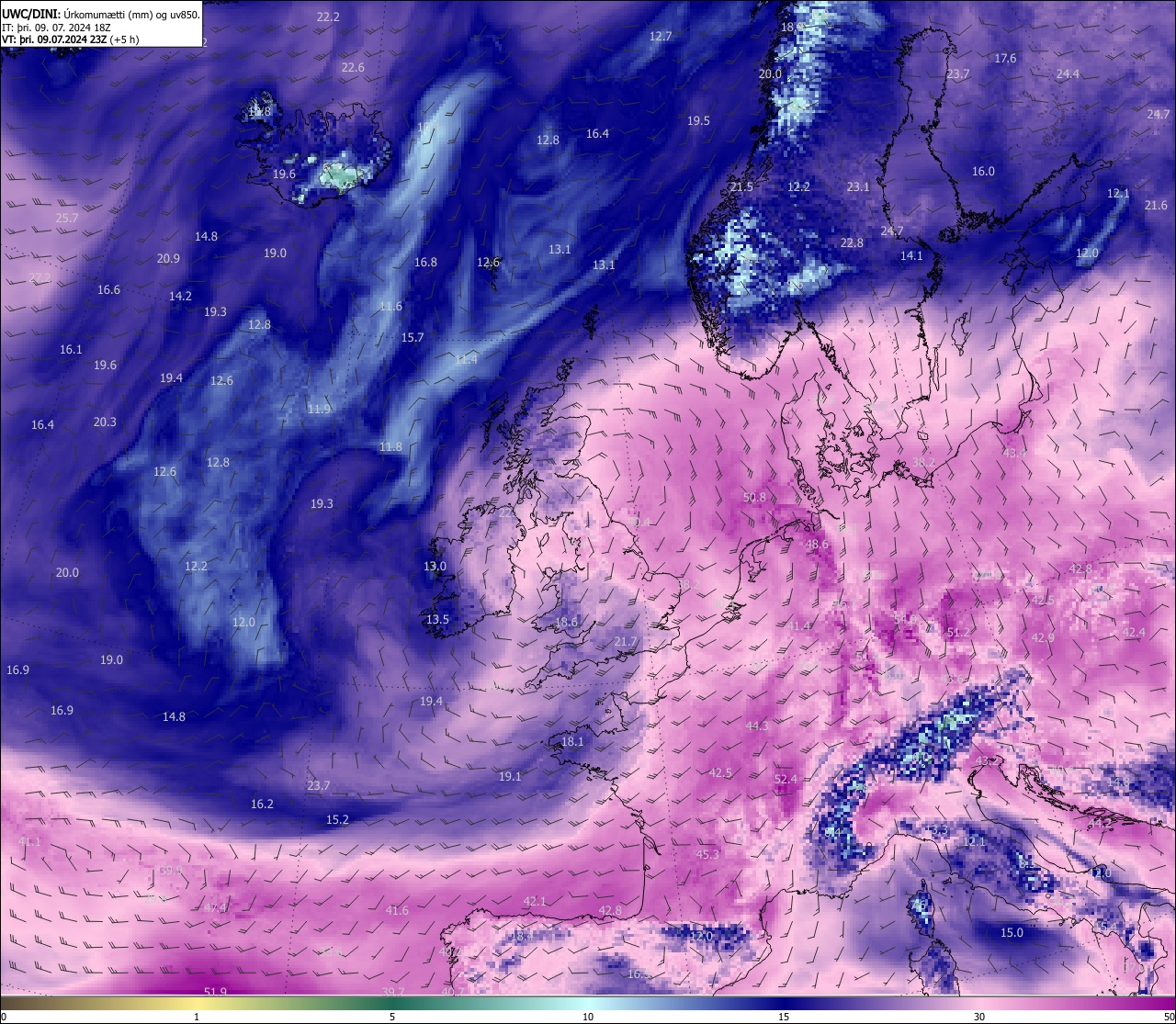This screenshot has width=1176, height=1024.
Task: Click the 24.4 value label
Action: point(1068,73)
